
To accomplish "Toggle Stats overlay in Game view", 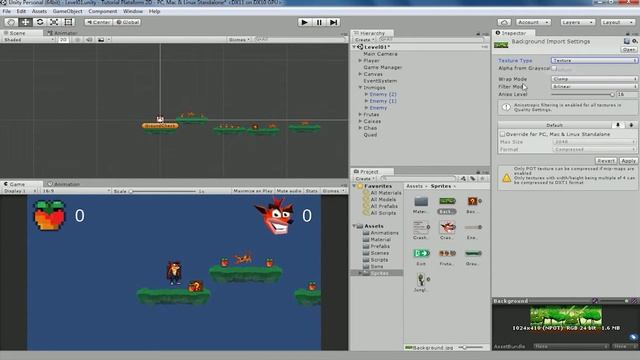I will point(311,191).
